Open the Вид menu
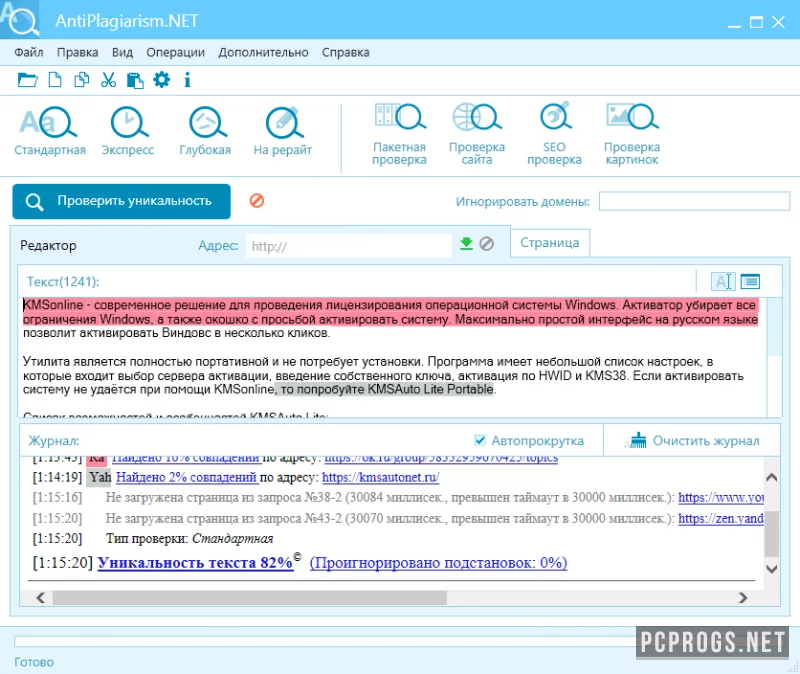The image size is (800, 674). (122, 52)
